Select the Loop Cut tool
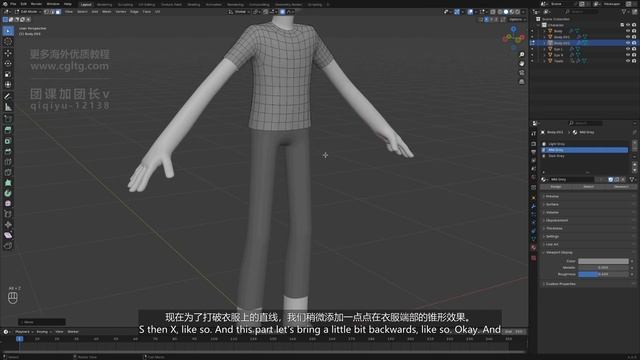This screenshot has width=640, height=360. click(x=8, y=162)
